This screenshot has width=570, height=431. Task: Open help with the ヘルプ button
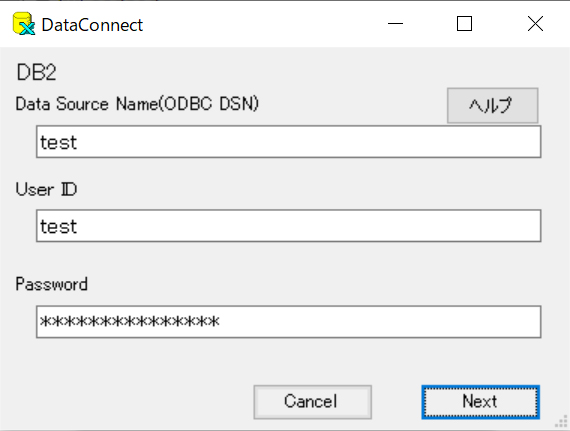[492, 105]
